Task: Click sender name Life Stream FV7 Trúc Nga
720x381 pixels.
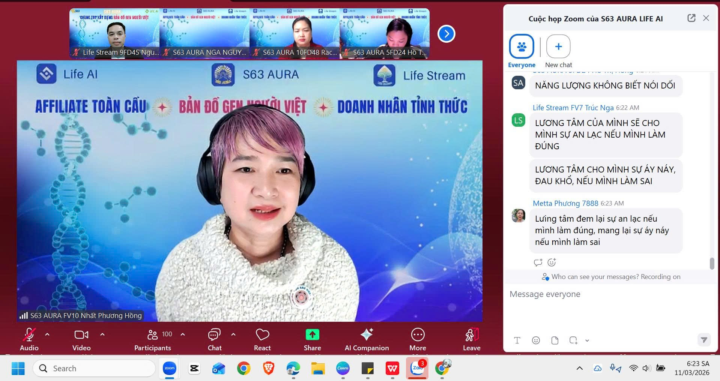Action: coord(573,107)
